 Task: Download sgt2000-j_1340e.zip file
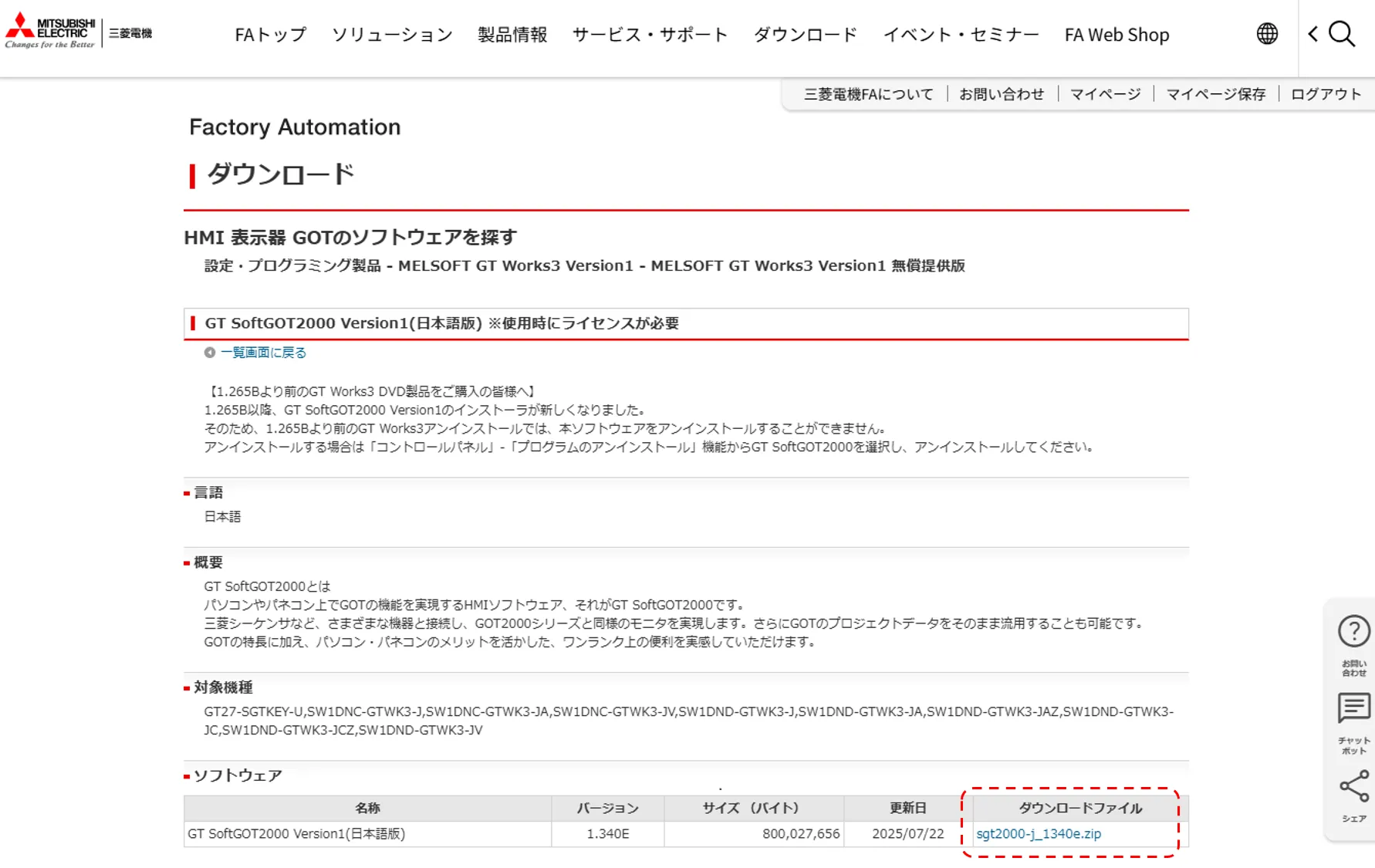coord(1039,834)
